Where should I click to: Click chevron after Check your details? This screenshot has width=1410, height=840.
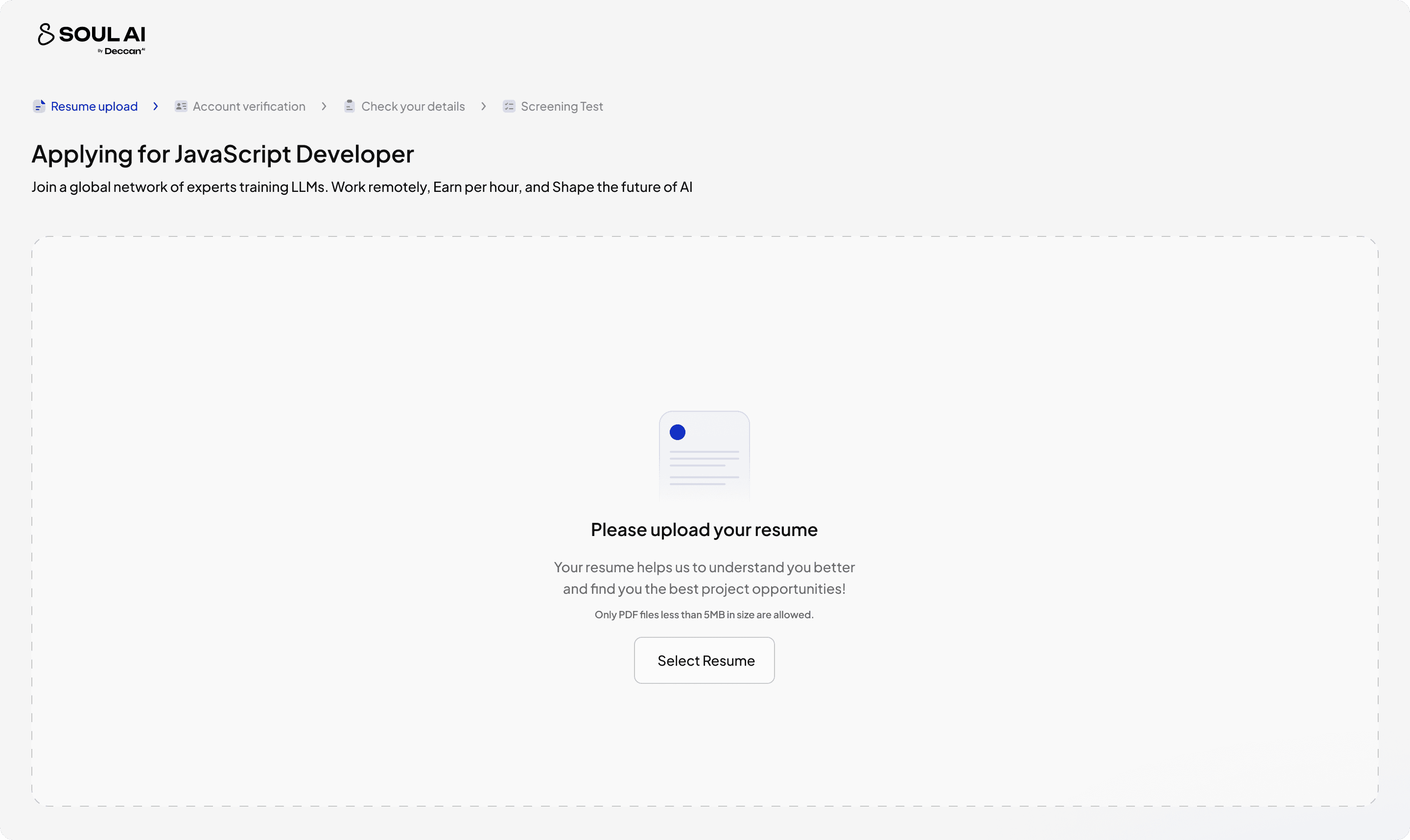pyautogui.click(x=483, y=106)
